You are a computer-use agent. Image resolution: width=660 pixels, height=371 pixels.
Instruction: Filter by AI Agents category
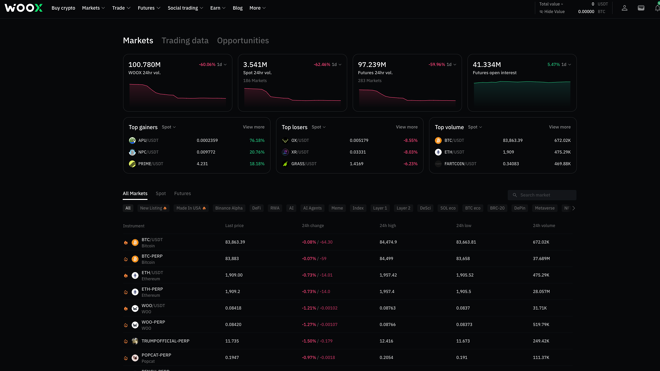point(312,208)
